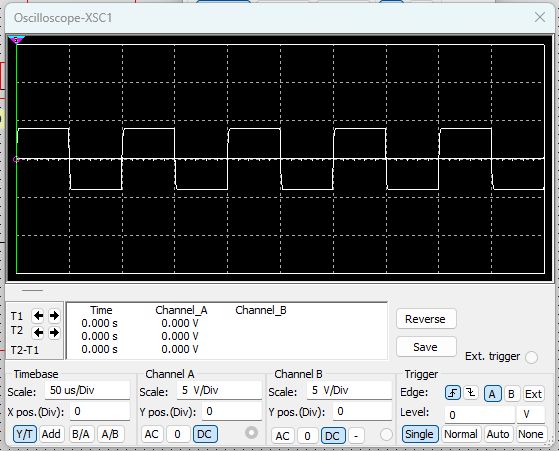Viewport: 559px width, 451px height.
Task: Select rising edge trigger icon
Action: pyautogui.click(x=453, y=393)
